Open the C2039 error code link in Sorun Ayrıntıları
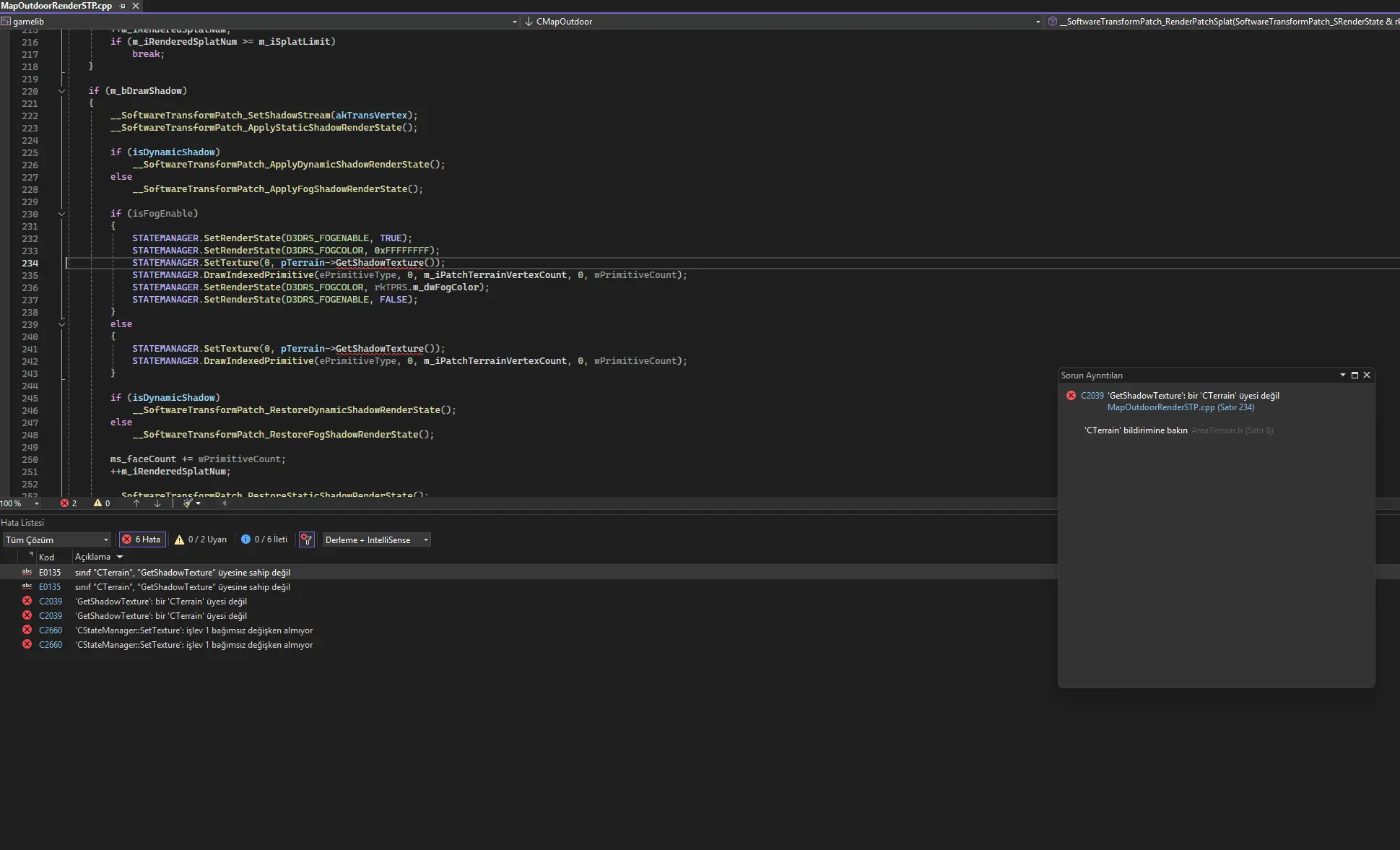Image resolution: width=1400 pixels, height=850 pixels. (x=1092, y=396)
